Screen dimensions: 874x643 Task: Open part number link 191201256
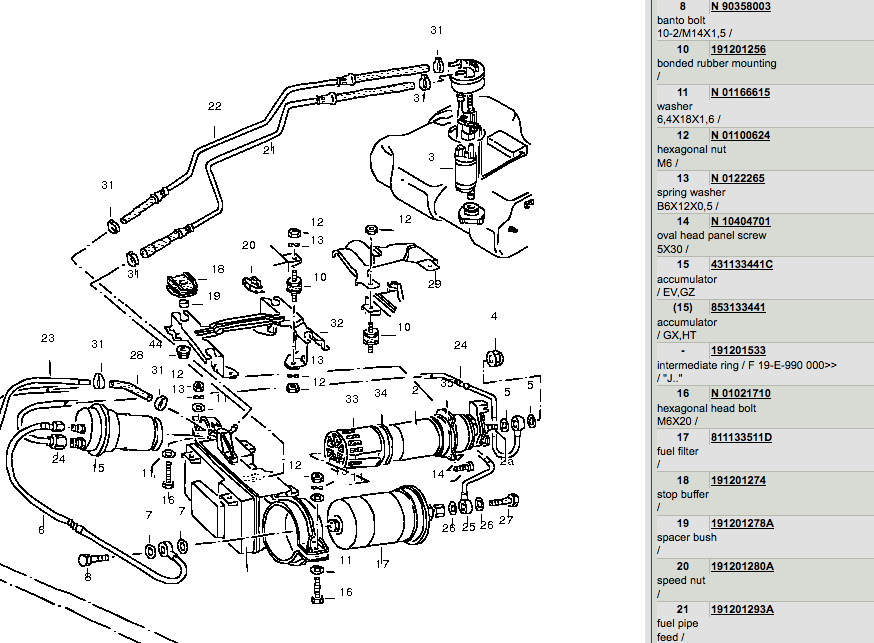[738, 49]
